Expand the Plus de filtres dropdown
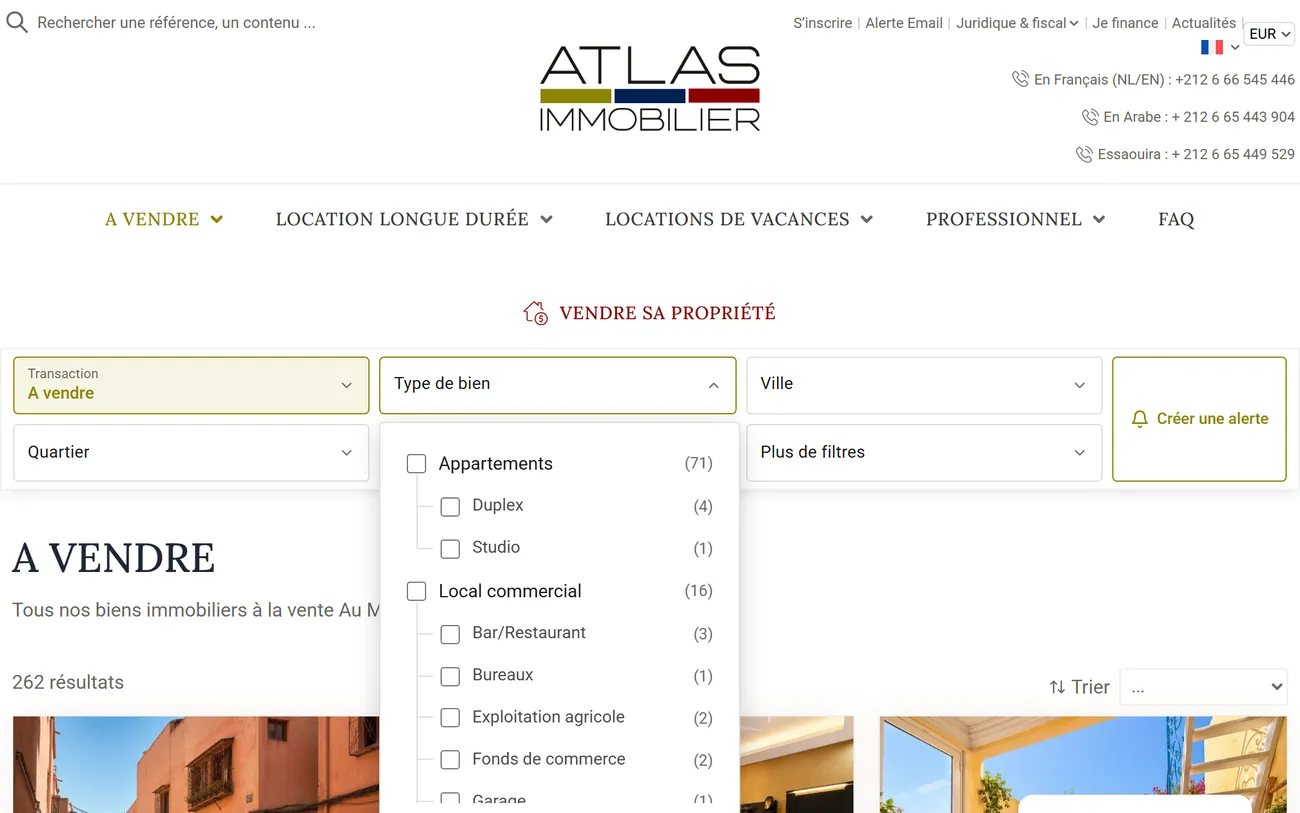Viewport: 1300px width, 813px height. [x=924, y=452]
